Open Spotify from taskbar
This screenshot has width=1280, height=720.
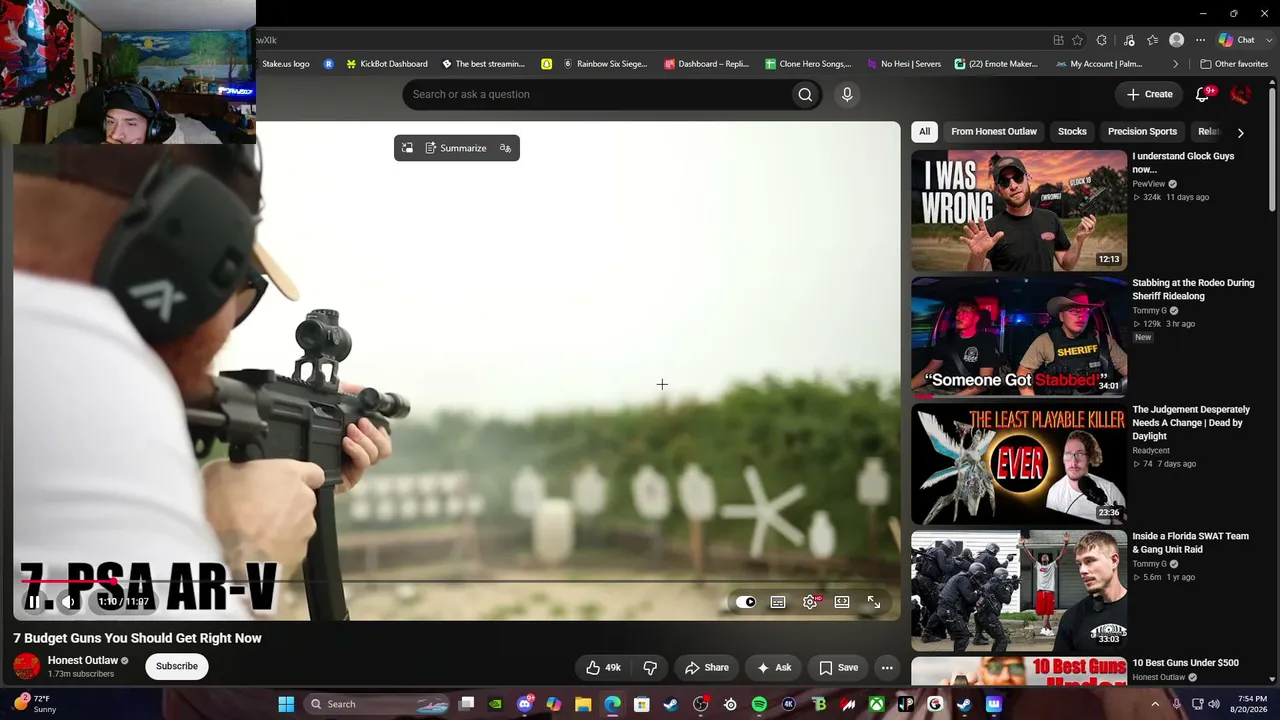click(759, 704)
